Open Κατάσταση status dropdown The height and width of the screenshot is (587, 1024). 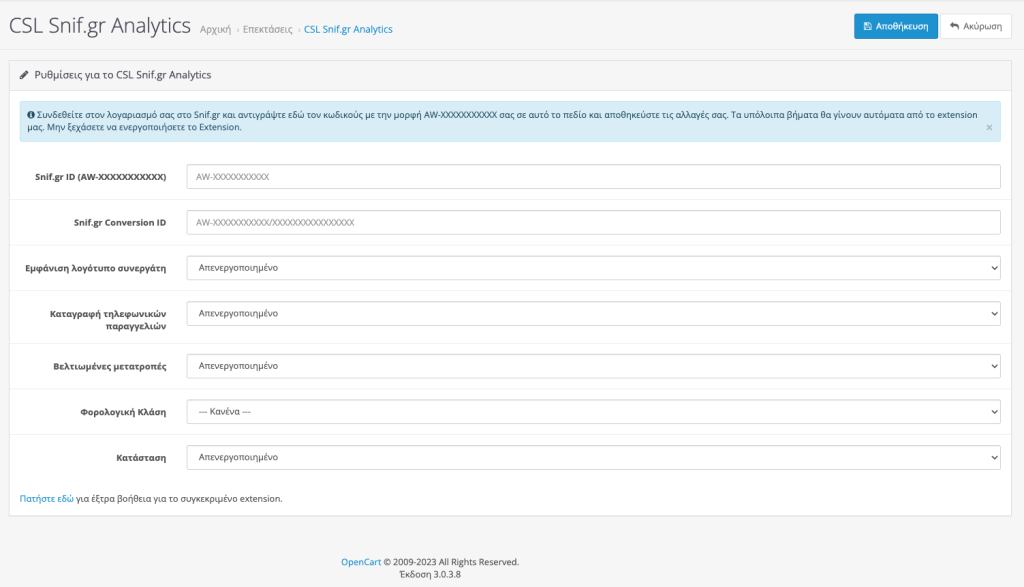(x=593, y=457)
